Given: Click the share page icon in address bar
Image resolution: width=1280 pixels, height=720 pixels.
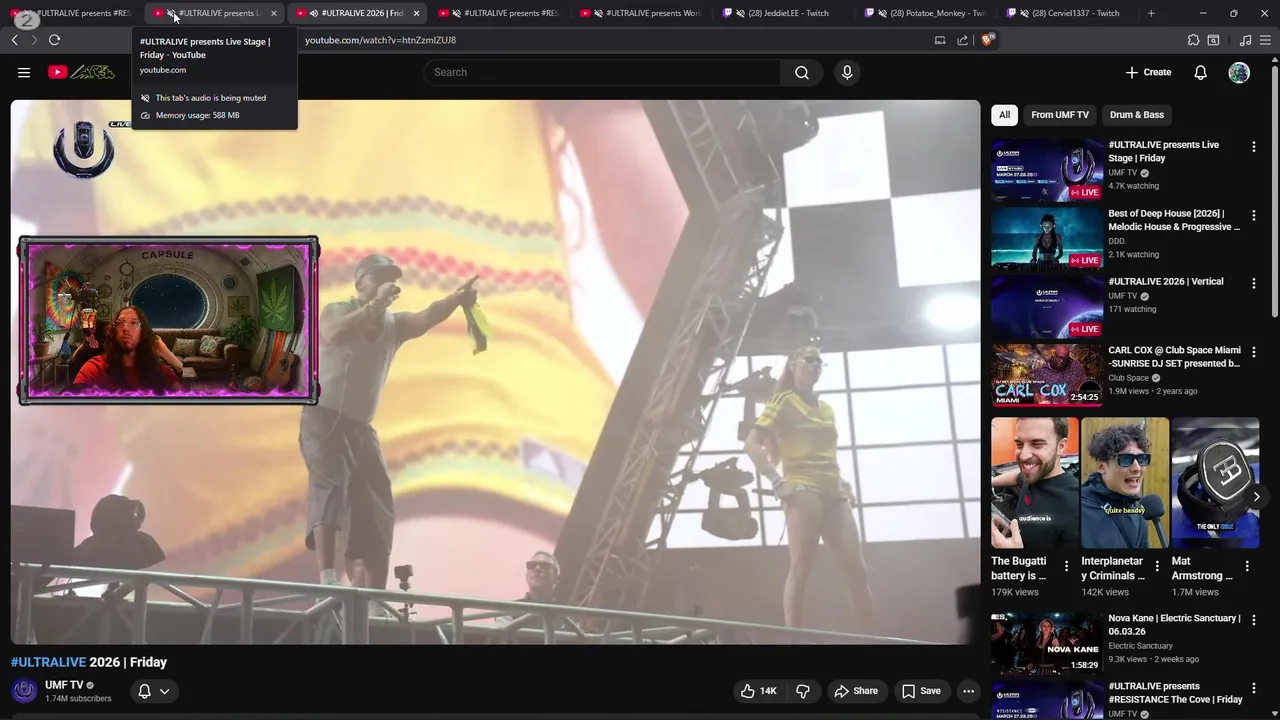Looking at the screenshot, I should [x=962, y=40].
